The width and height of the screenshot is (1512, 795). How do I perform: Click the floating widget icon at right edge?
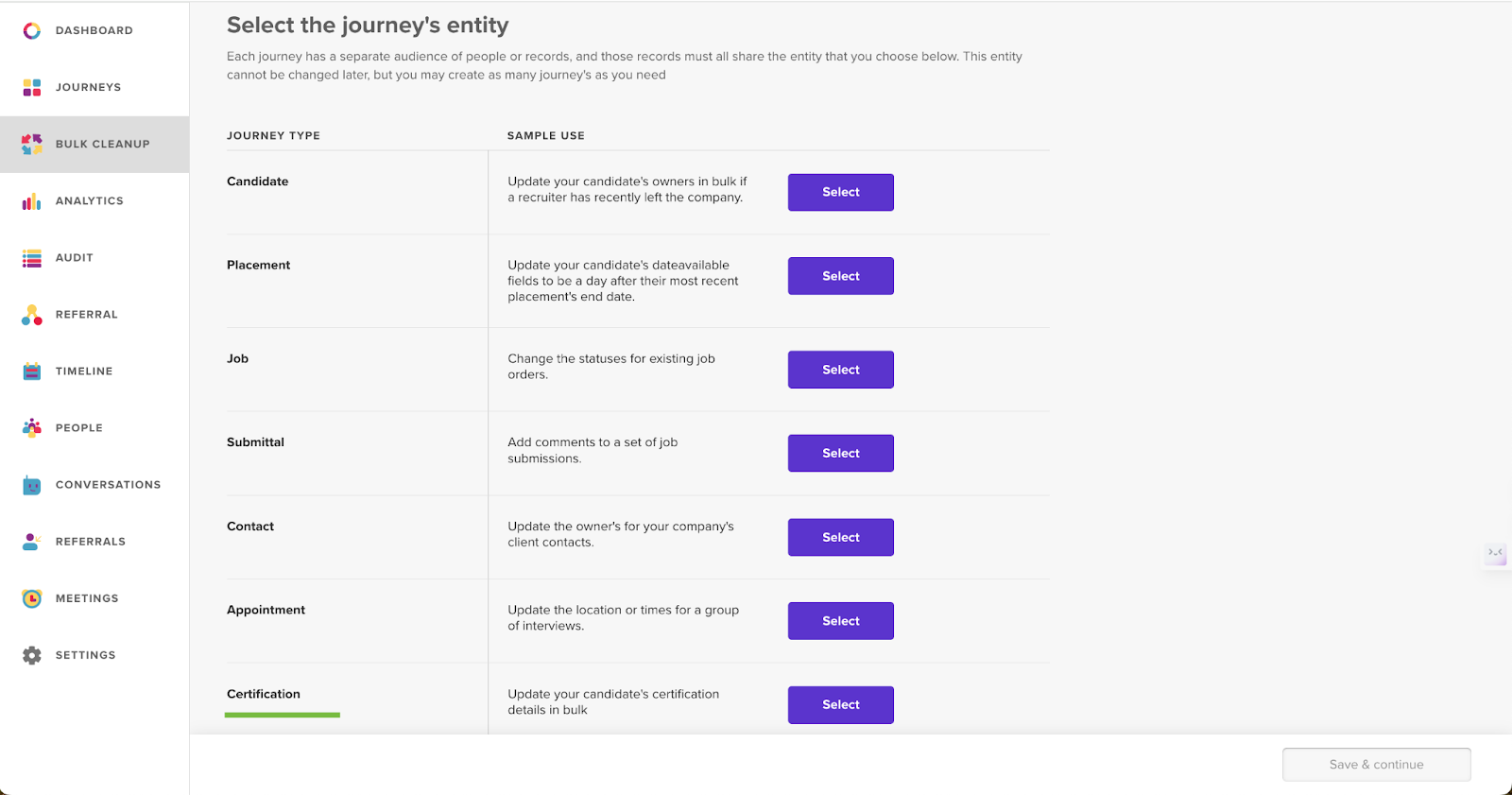1496,553
